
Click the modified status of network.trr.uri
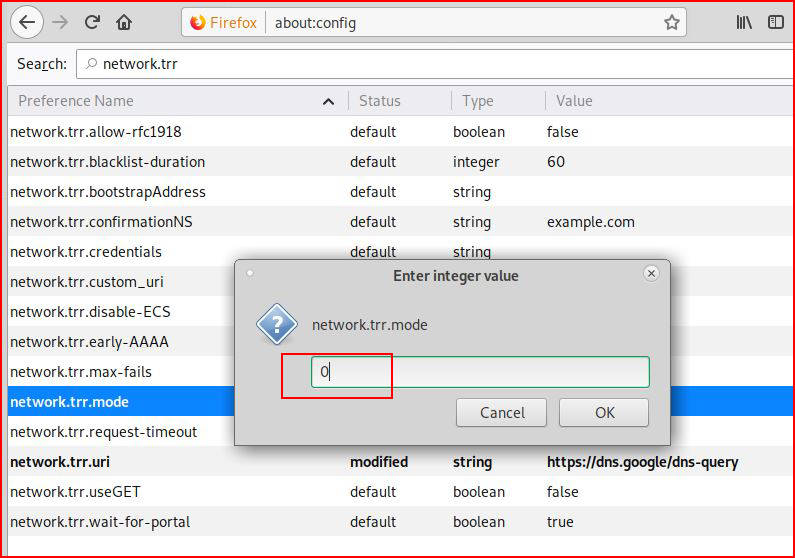[x=379, y=462]
